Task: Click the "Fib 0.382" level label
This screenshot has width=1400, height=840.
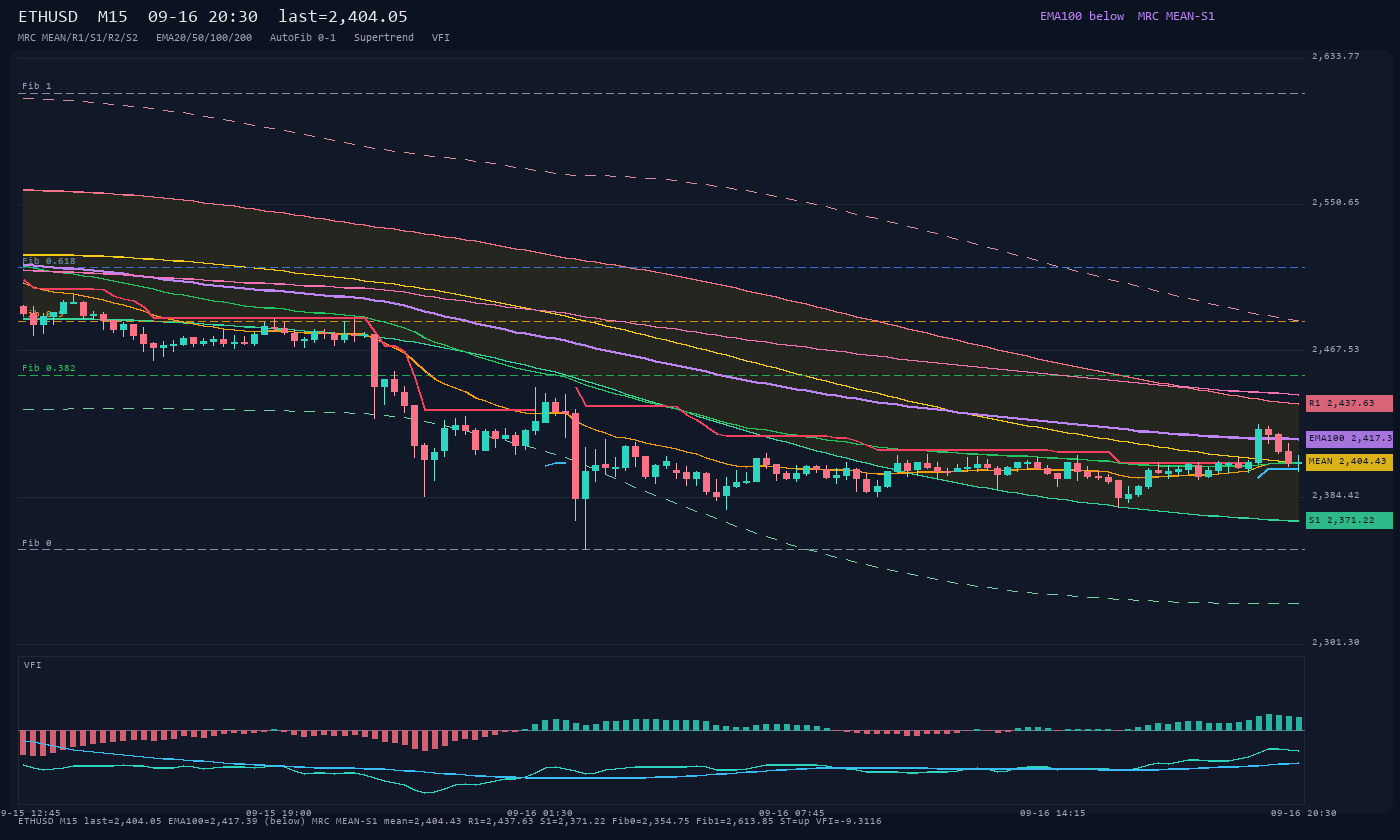Action: coord(49,368)
